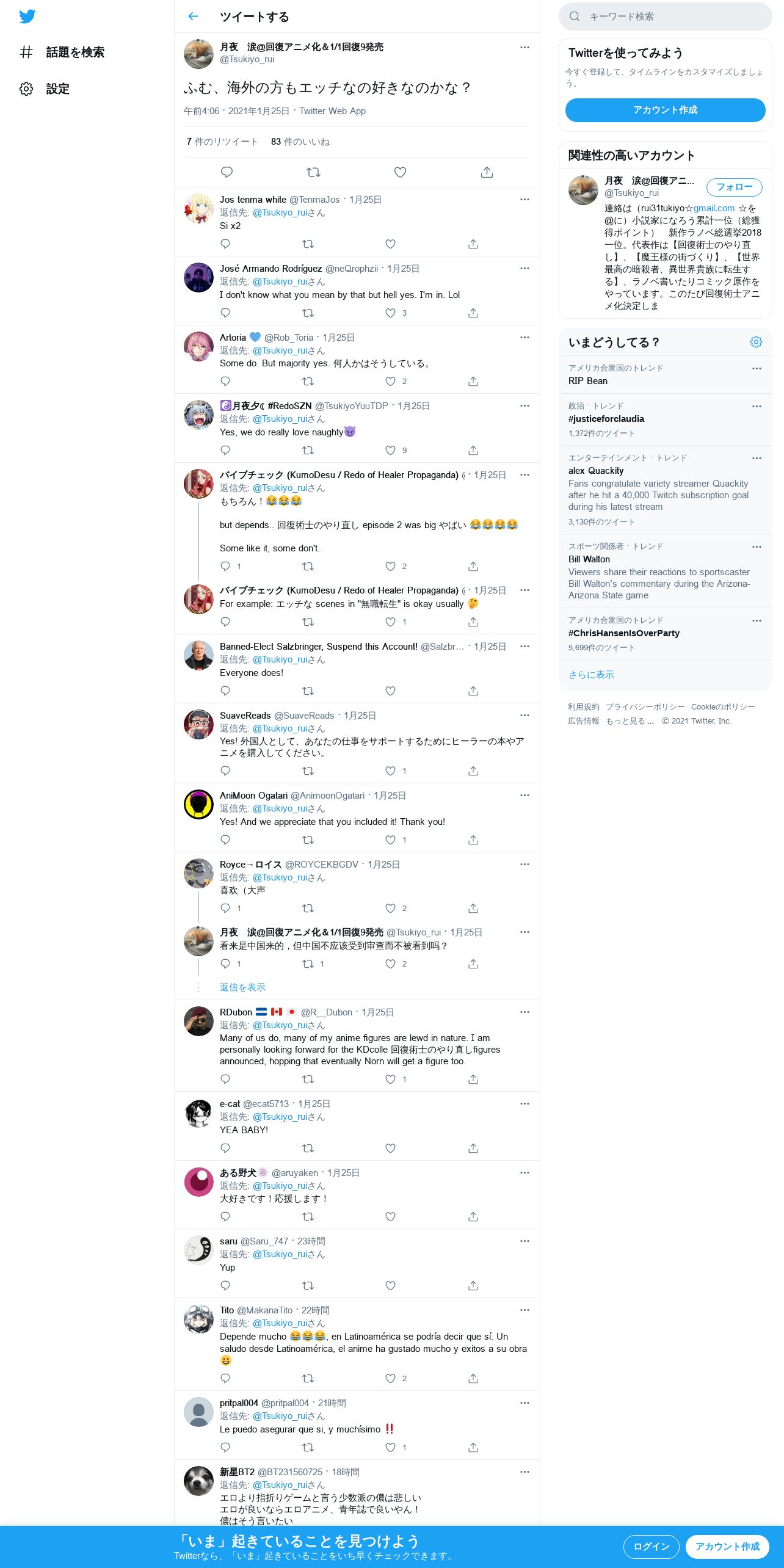
Task: Open trend settings gear in いまどうしてる
Action: click(x=756, y=342)
